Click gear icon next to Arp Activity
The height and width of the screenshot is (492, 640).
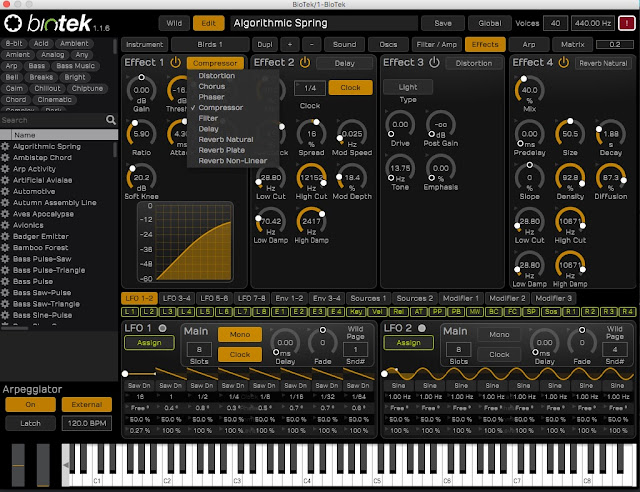[x=5, y=169]
